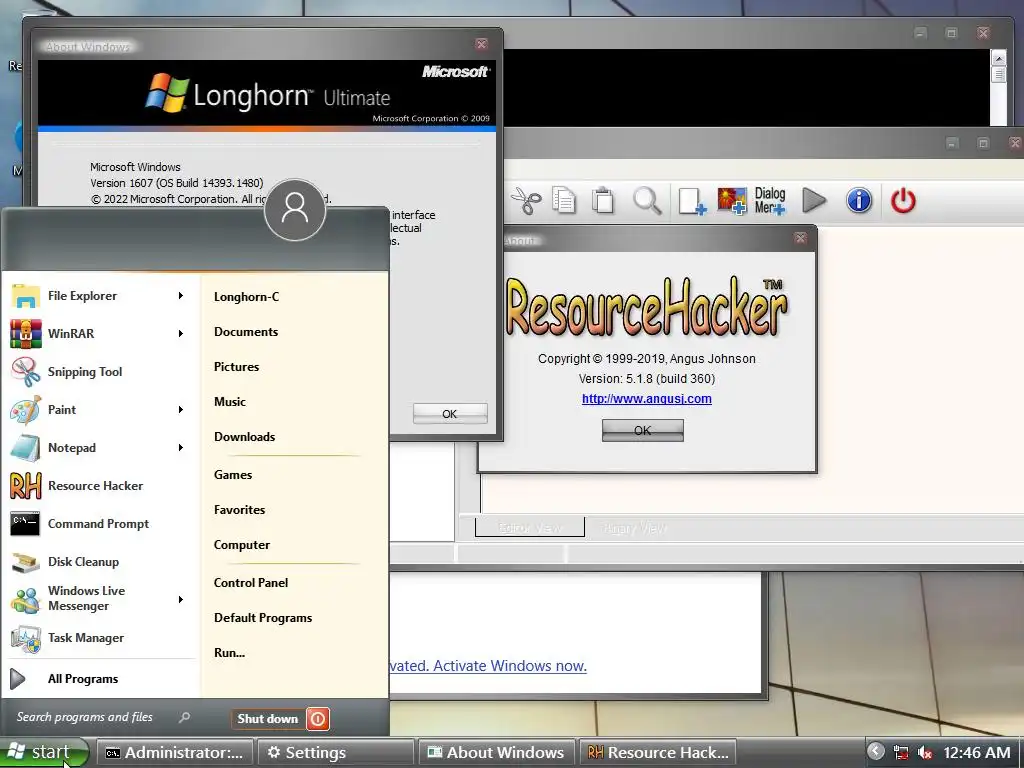The image size is (1024, 768).
Task: Open Windows Live Messenger from start menu
Action: point(98,599)
